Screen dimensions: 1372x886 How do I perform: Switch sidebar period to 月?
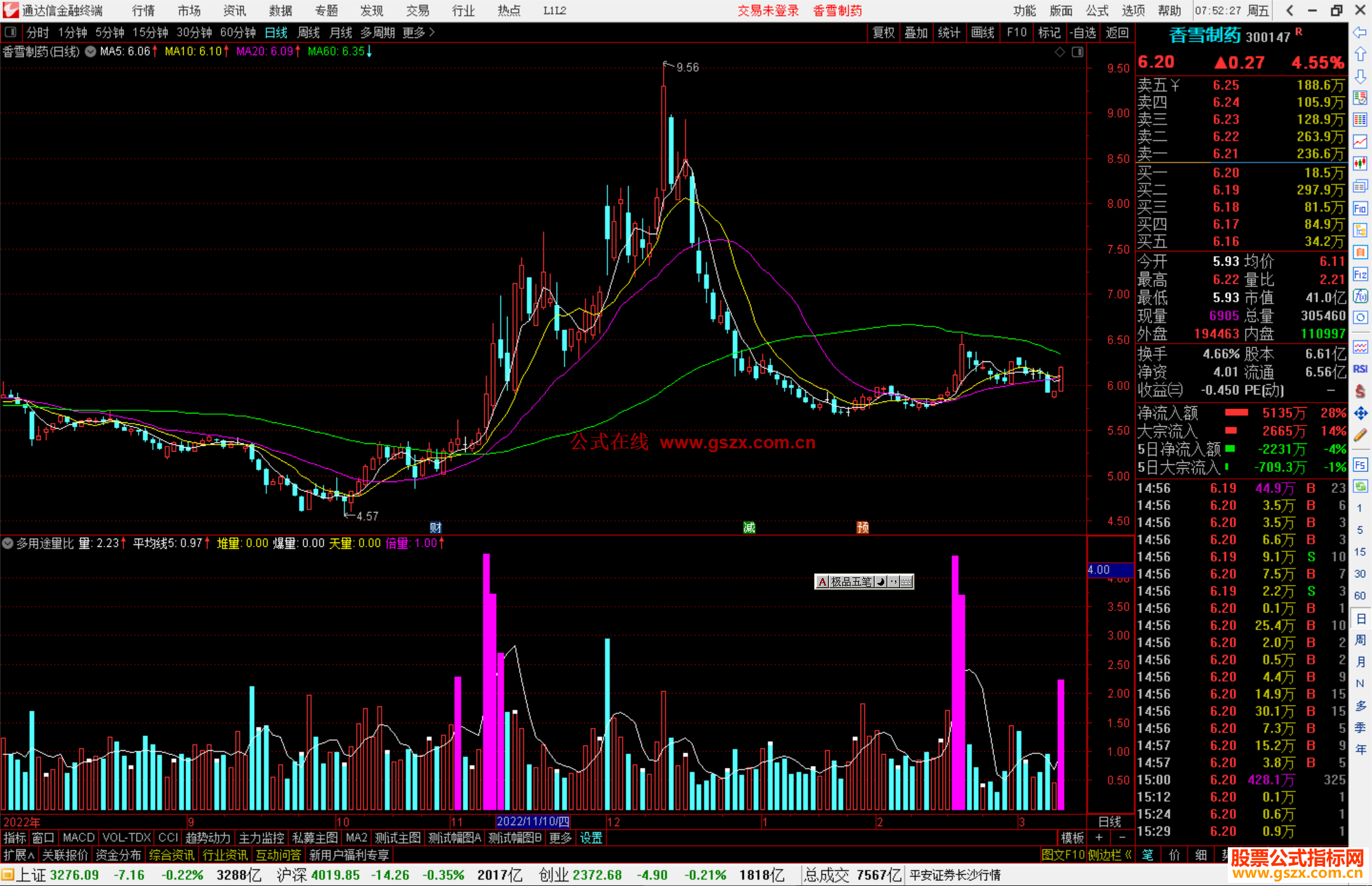(x=1360, y=662)
